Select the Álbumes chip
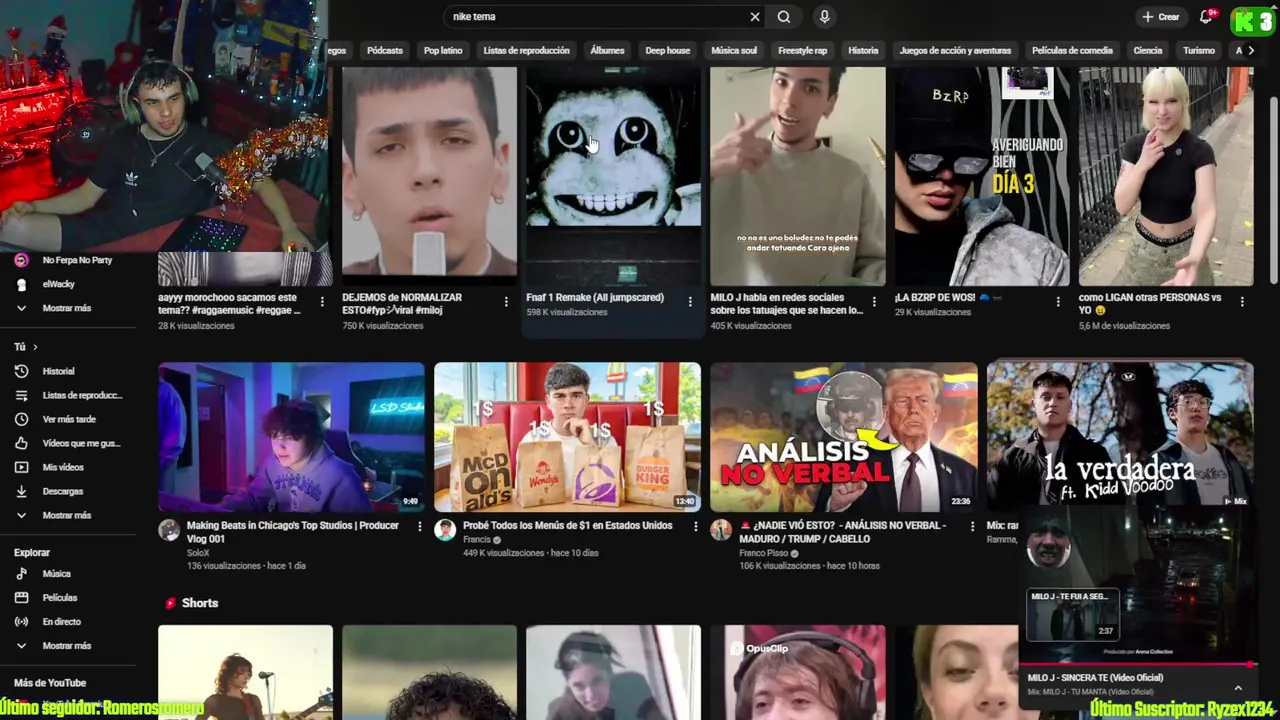The height and width of the screenshot is (720, 1280). click(x=607, y=50)
